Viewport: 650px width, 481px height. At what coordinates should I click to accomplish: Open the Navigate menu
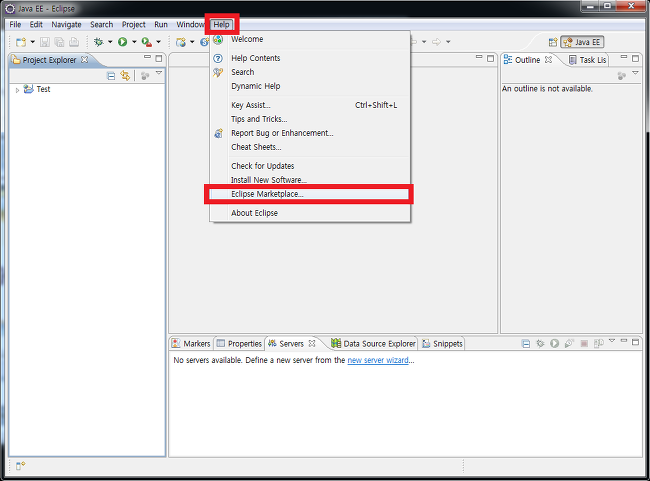66,24
